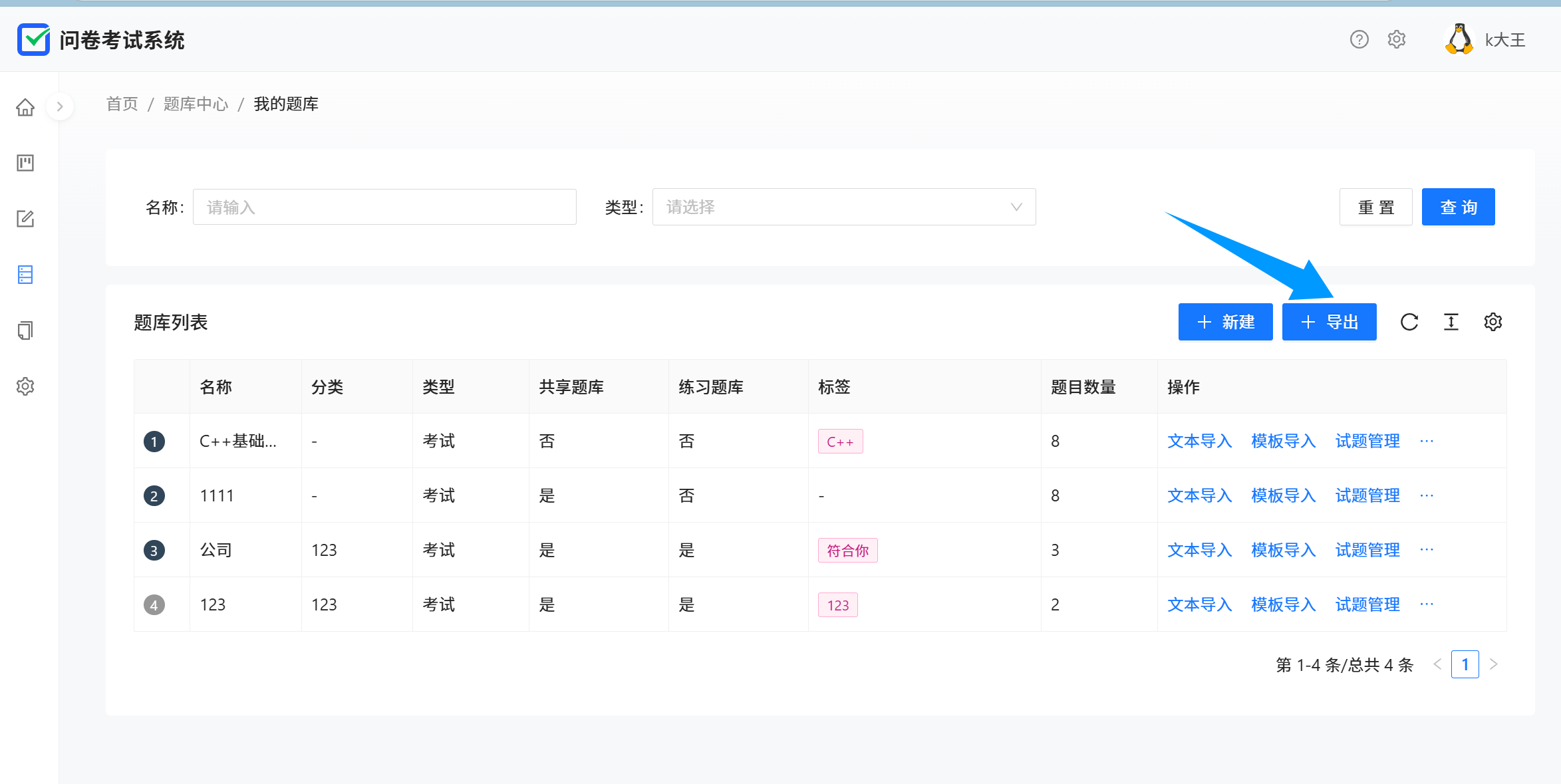Image resolution: width=1561 pixels, height=784 pixels.
Task: Click 试题管理 link for 1111 row
Action: pyautogui.click(x=1367, y=495)
